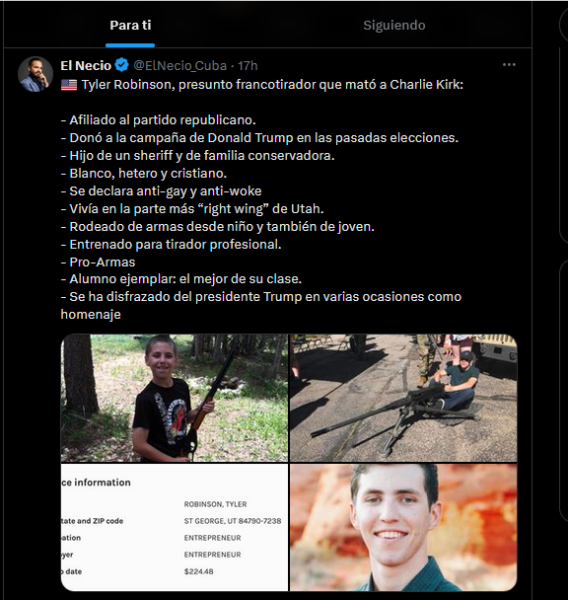The image size is (568, 600).
Task: Open the 17h timestamp link
Action: click(x=248, y=66)
